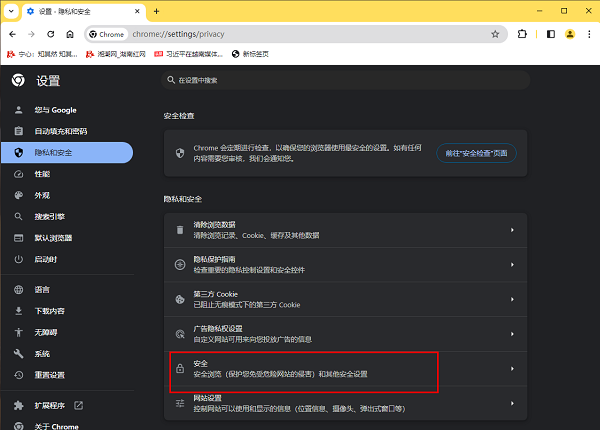Open Chrome's three-dot menu

588,34
